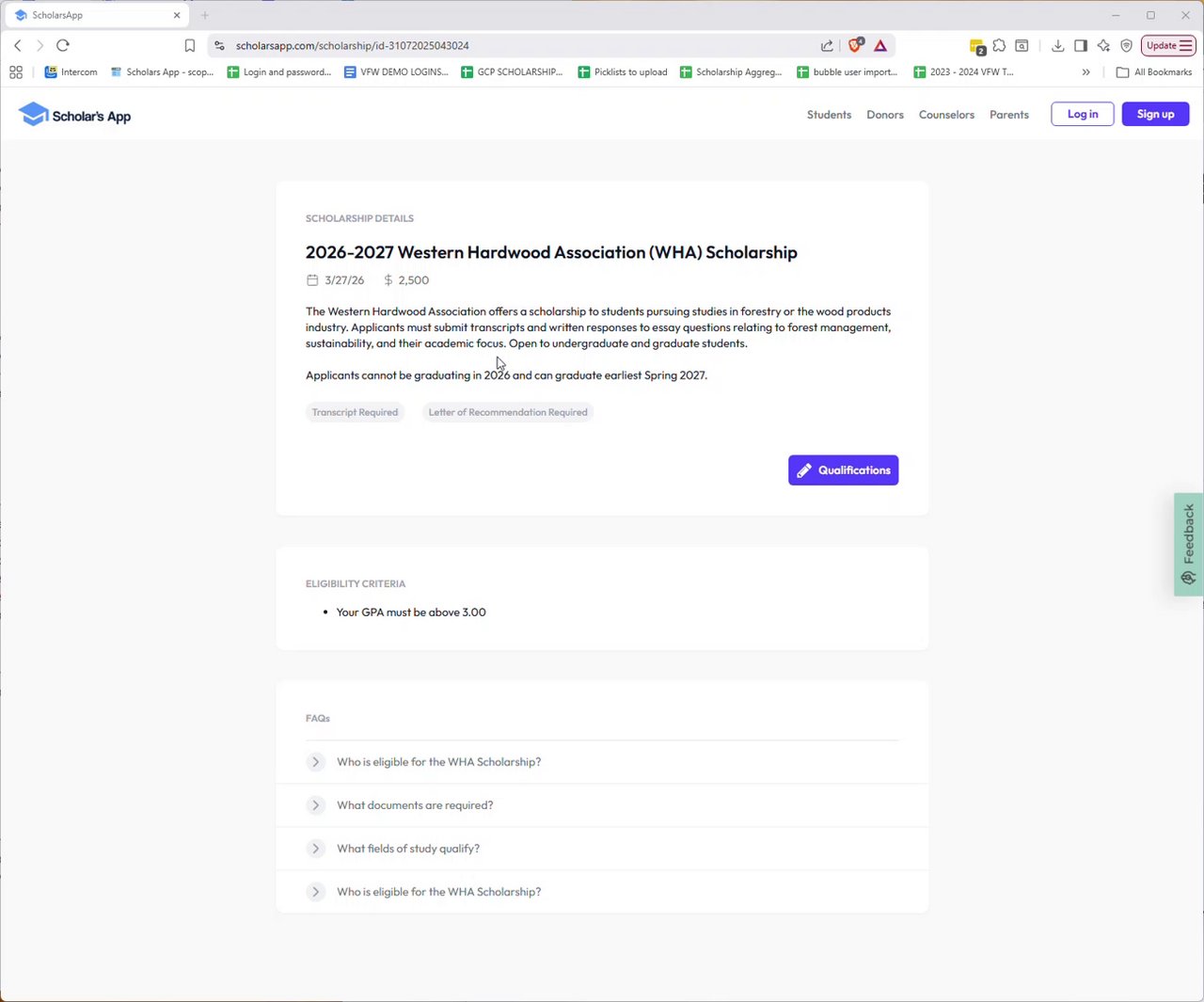Share this page via the share icon
This screenshot has height=1002, width=1204.
coord(827,45)
